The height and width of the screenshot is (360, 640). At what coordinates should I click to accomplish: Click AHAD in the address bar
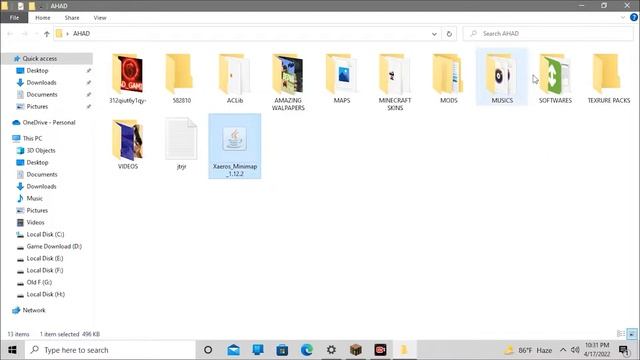point(81,33)
